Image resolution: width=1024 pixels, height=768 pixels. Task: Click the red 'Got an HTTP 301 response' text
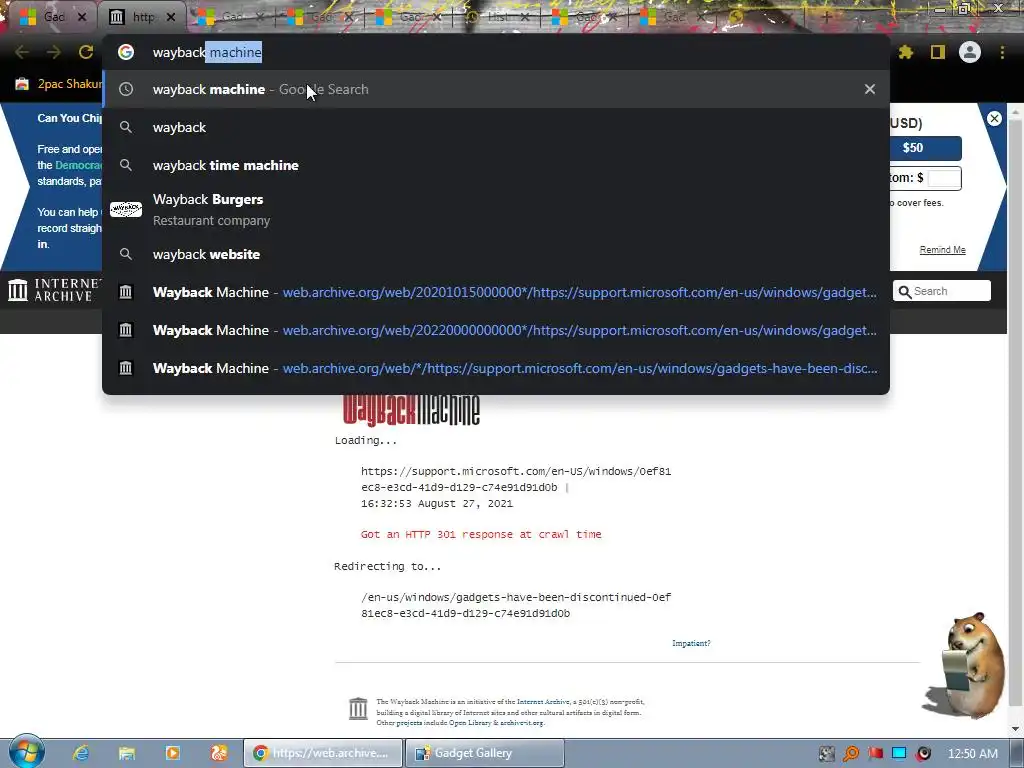tap(481, 534)
